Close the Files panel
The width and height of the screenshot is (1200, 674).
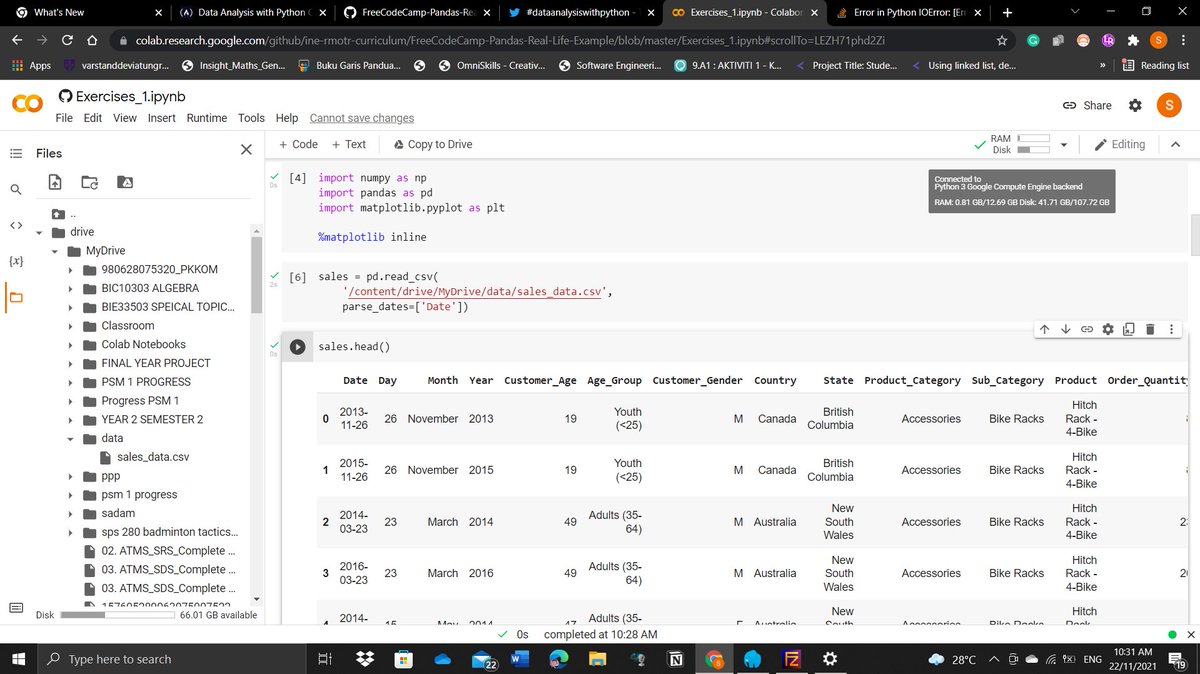(x=247, y=150)
